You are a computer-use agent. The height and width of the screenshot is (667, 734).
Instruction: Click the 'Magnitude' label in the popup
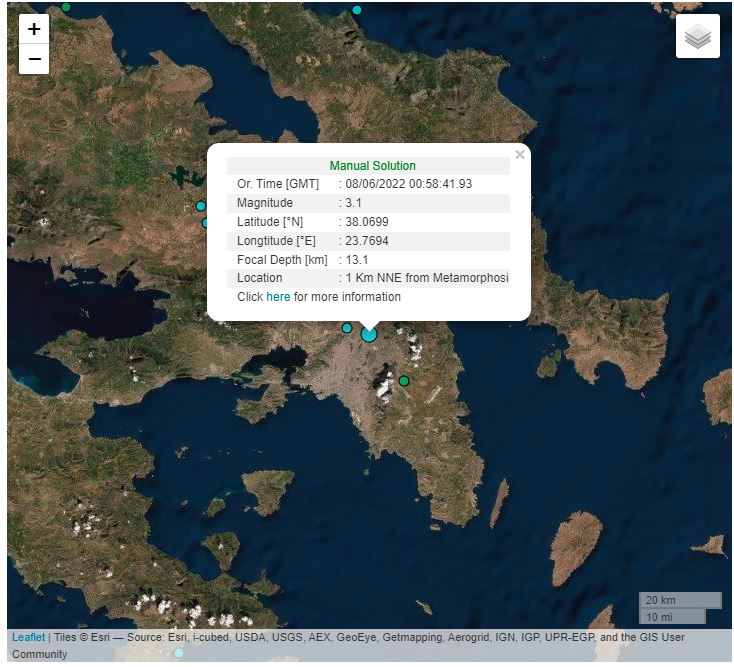tap(265, 203)
